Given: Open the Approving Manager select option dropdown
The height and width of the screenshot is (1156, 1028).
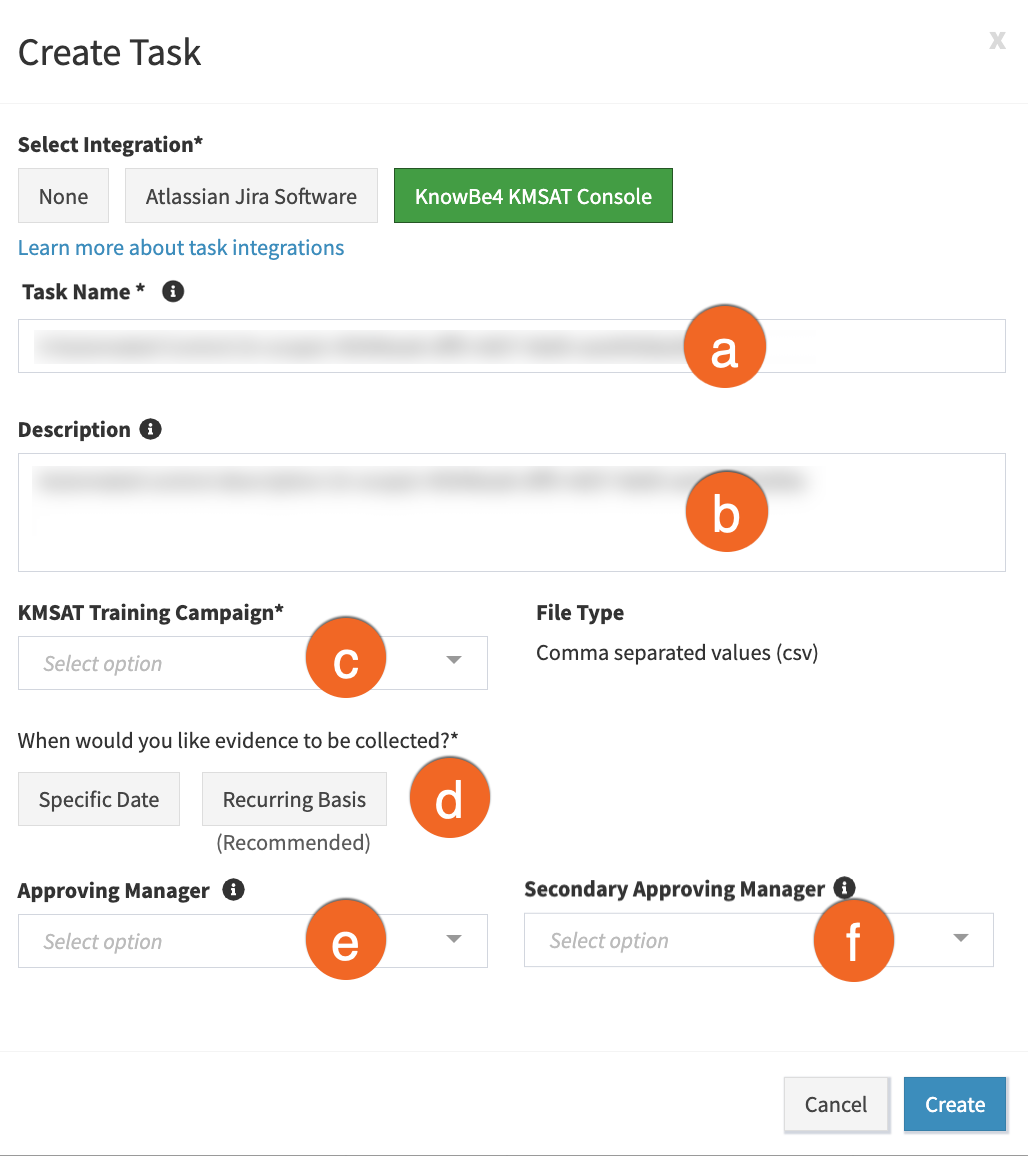Looking at the screenshot, I should [453, 940].
